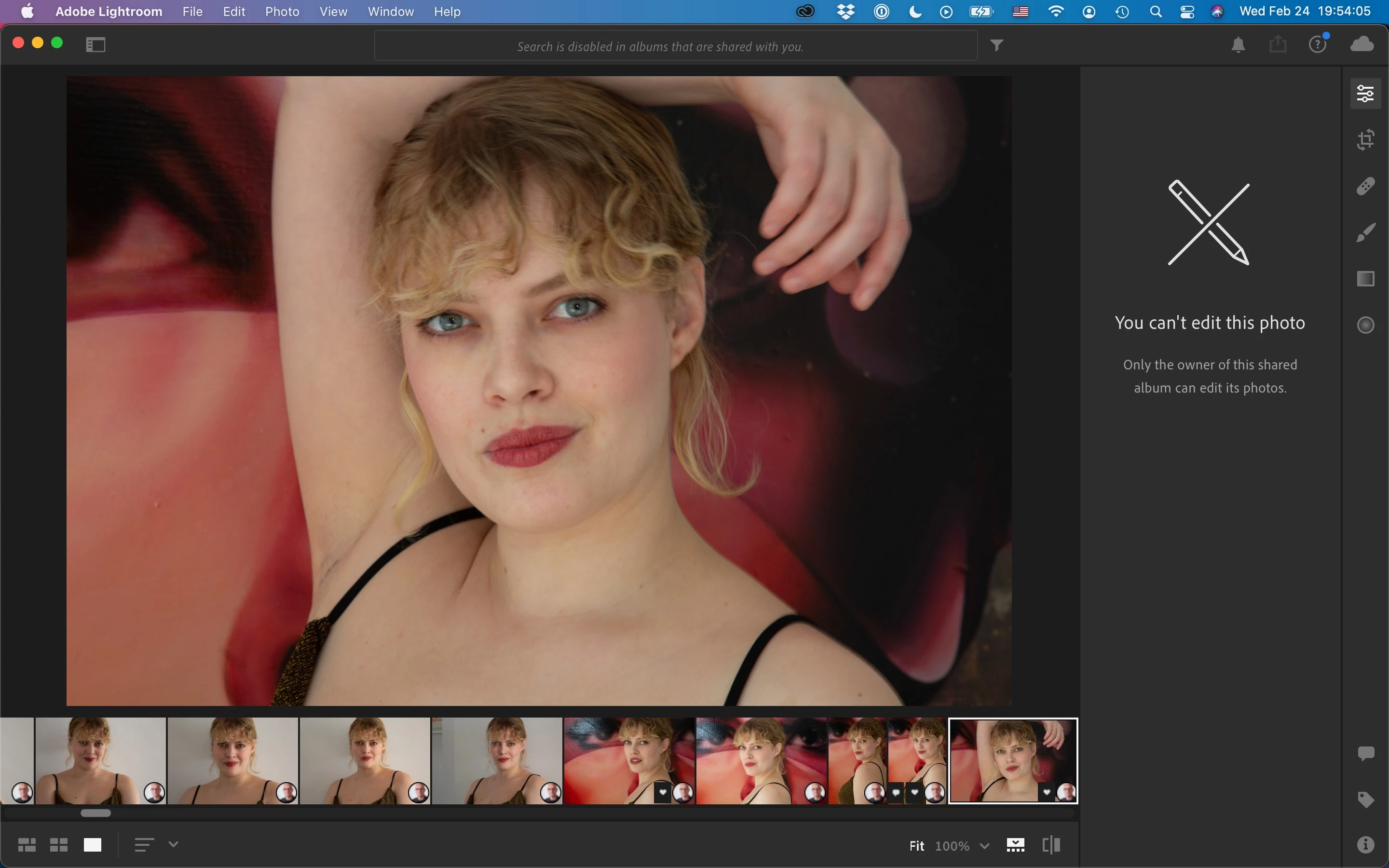The image size is (1389, 868).
Task: Select the Crop and Rotate tool
Action: [1365, 139]
